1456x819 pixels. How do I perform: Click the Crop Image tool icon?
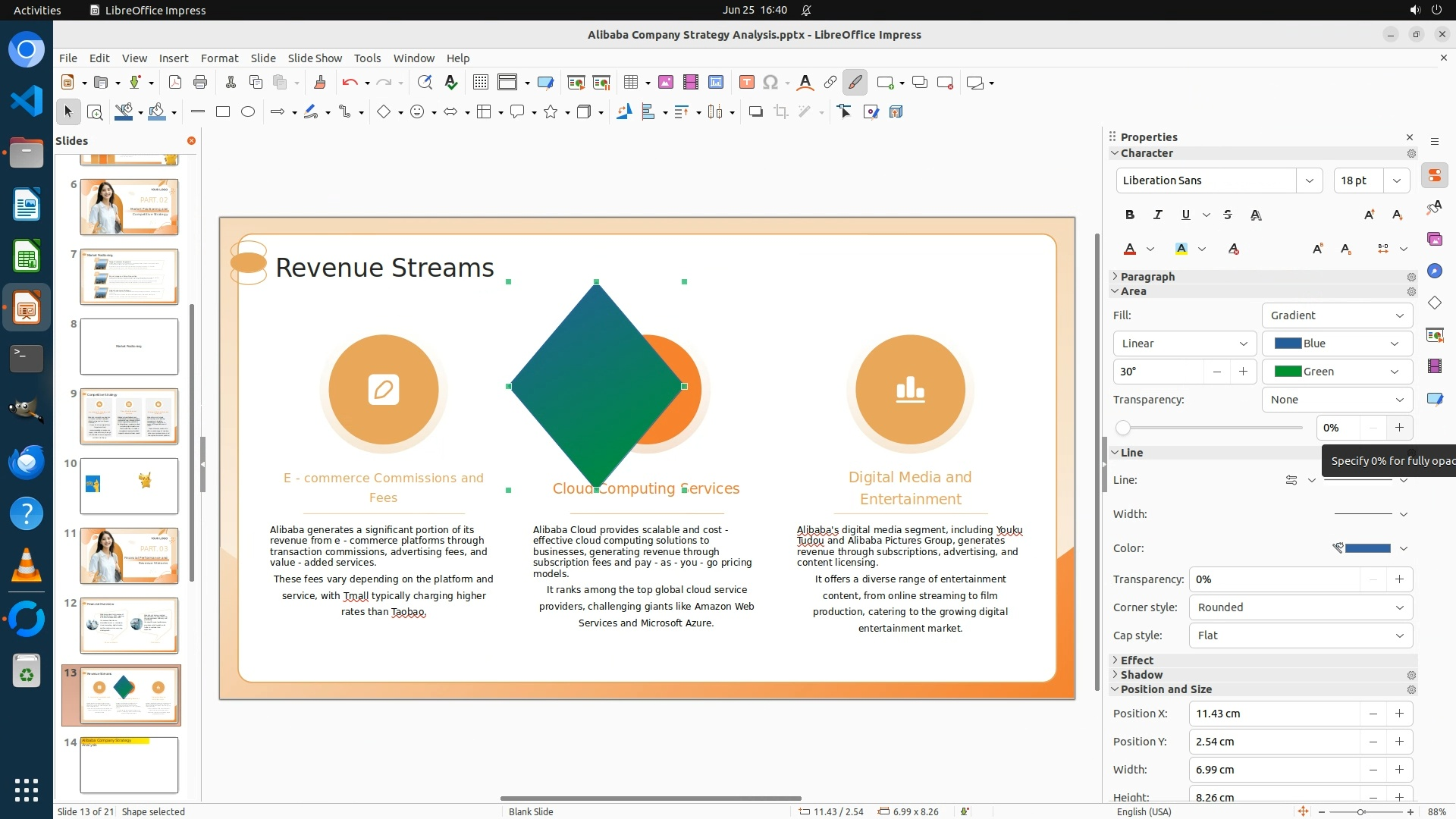[x=780, y=112]
